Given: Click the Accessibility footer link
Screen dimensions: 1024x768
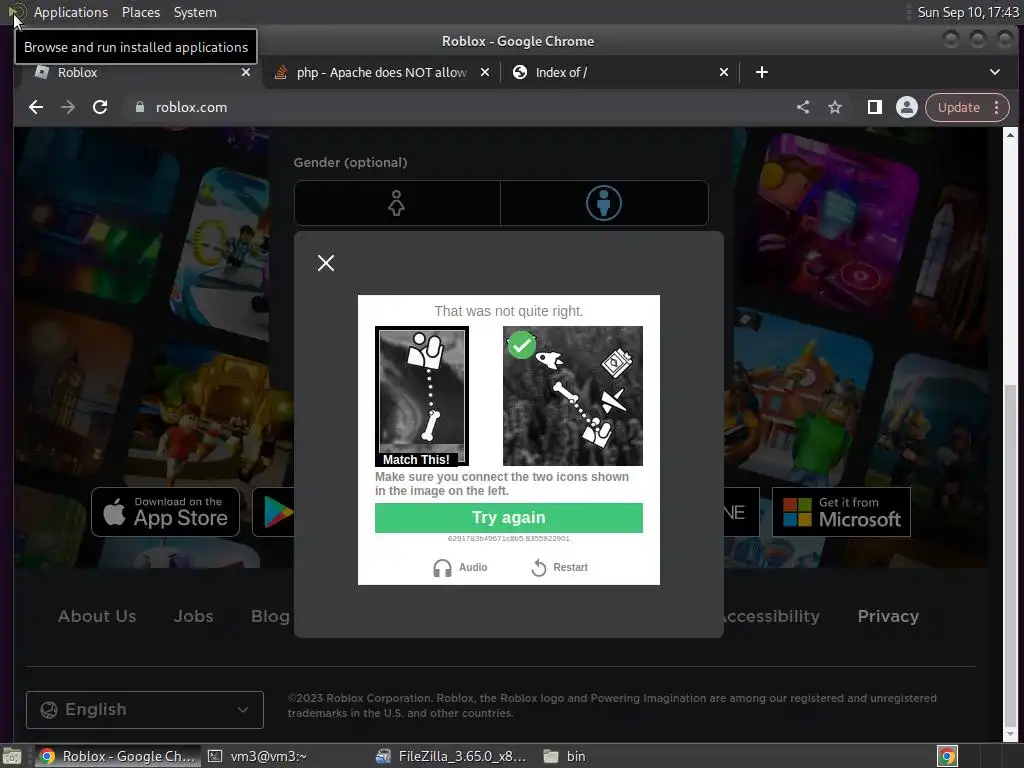Looking at the screenshot, I should click(771, 616).
